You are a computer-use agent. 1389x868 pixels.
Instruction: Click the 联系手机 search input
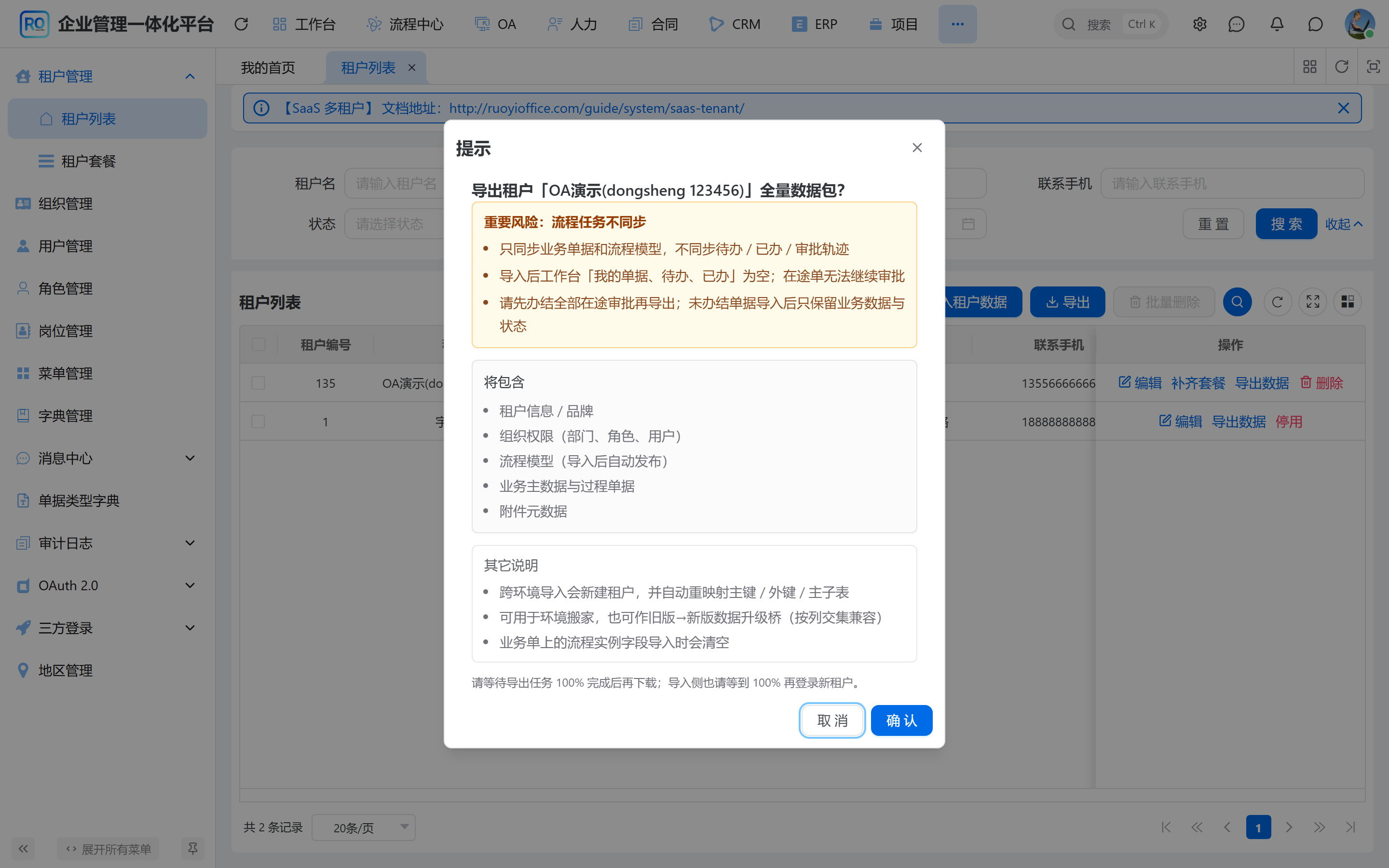coord(1232,184)
